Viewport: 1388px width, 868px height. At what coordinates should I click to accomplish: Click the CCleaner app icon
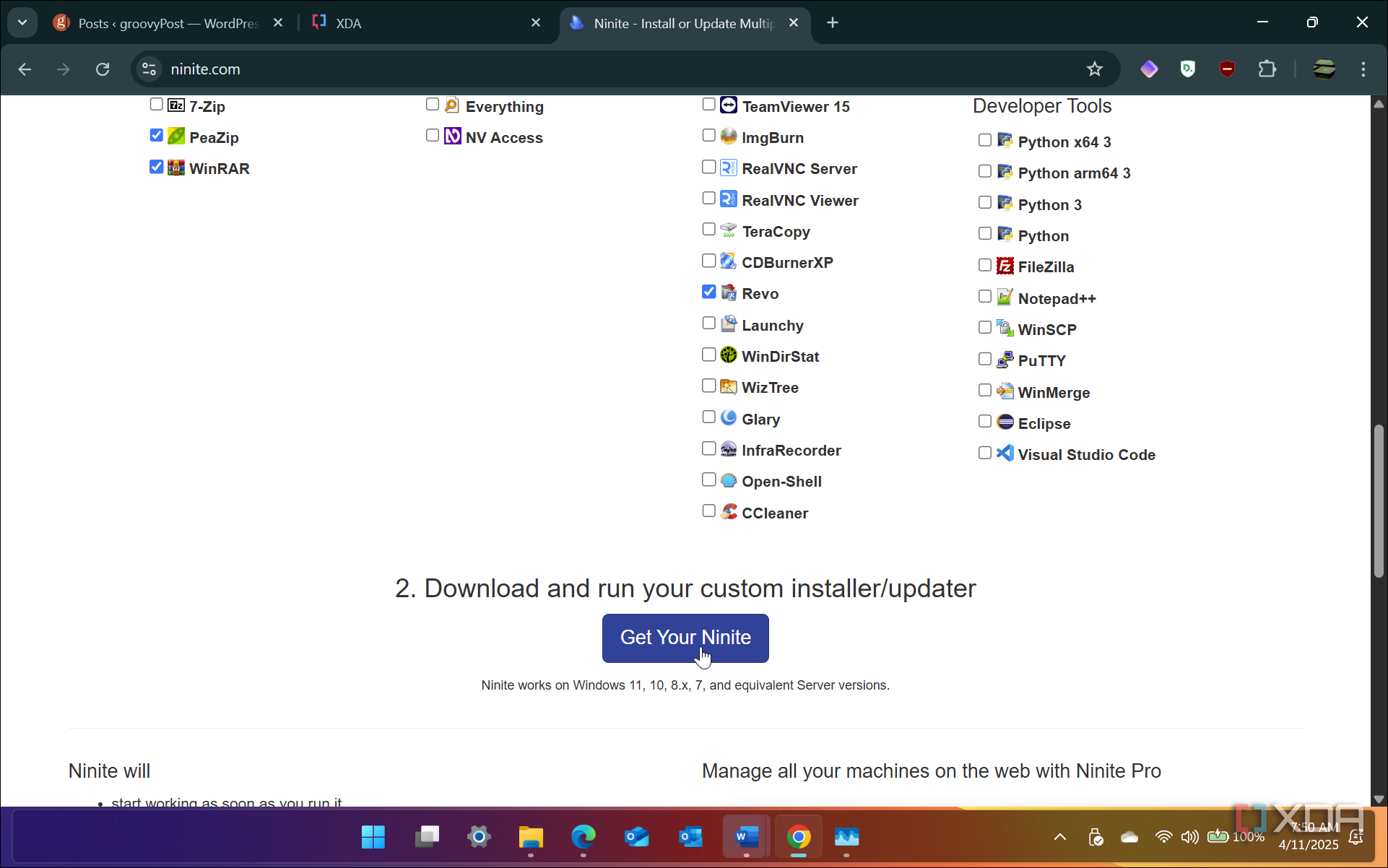pos(729,512)
